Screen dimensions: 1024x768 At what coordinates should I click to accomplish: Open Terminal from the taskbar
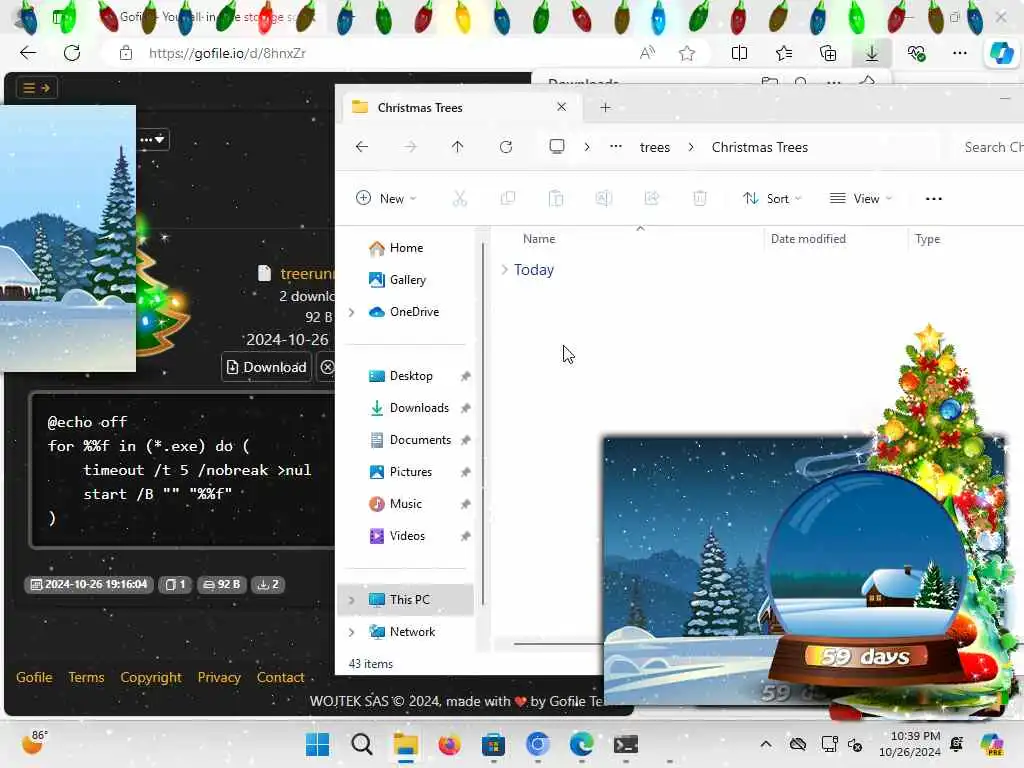click(625, 744)
